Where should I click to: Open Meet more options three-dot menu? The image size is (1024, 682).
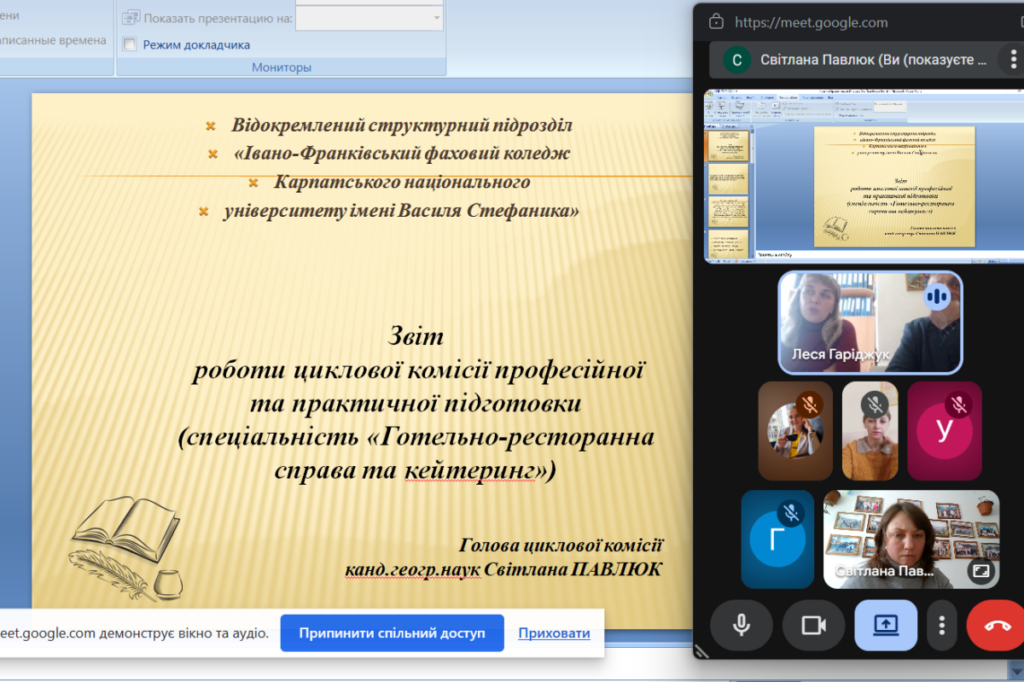pos(941,625)
